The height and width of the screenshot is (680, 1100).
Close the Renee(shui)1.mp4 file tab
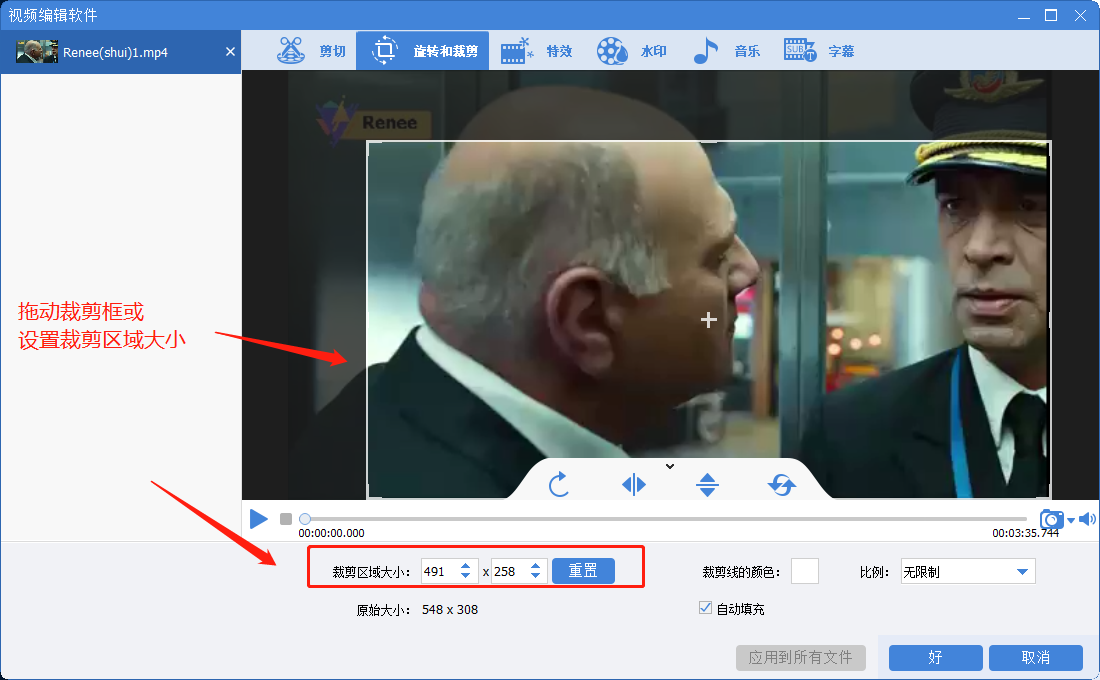pos(230,52)
